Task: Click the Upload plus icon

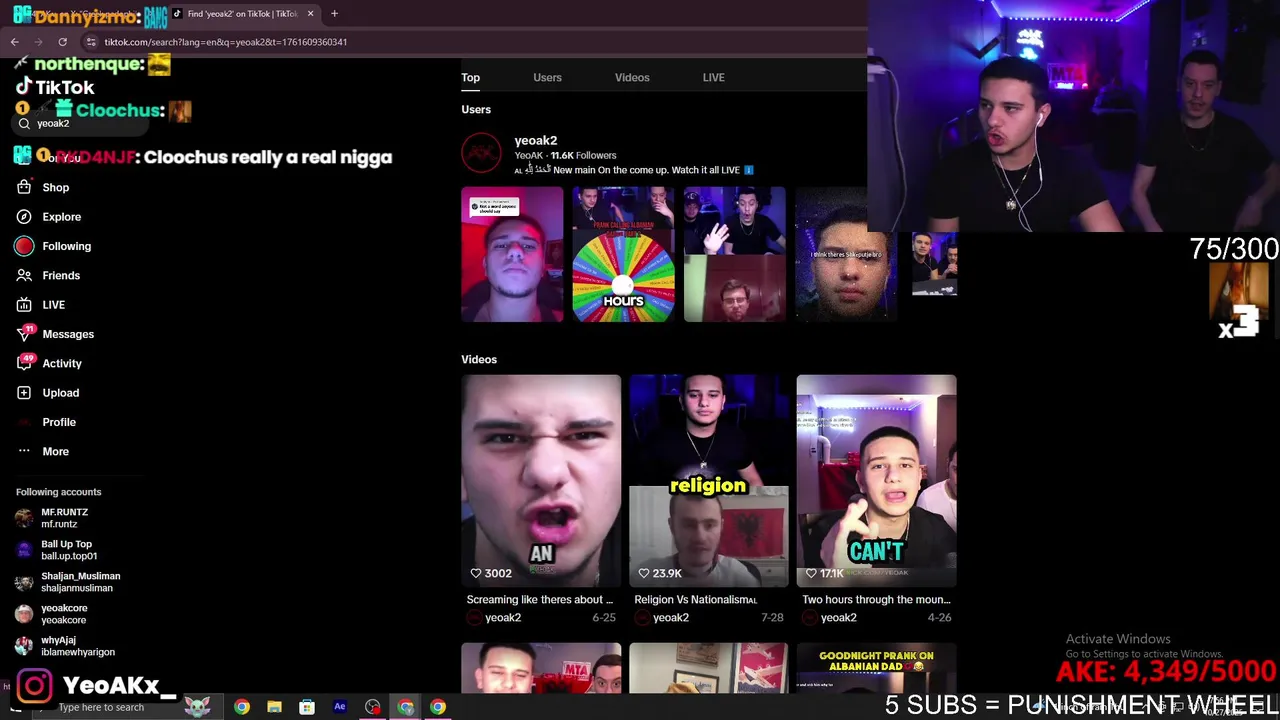Action: pos(24,393)
